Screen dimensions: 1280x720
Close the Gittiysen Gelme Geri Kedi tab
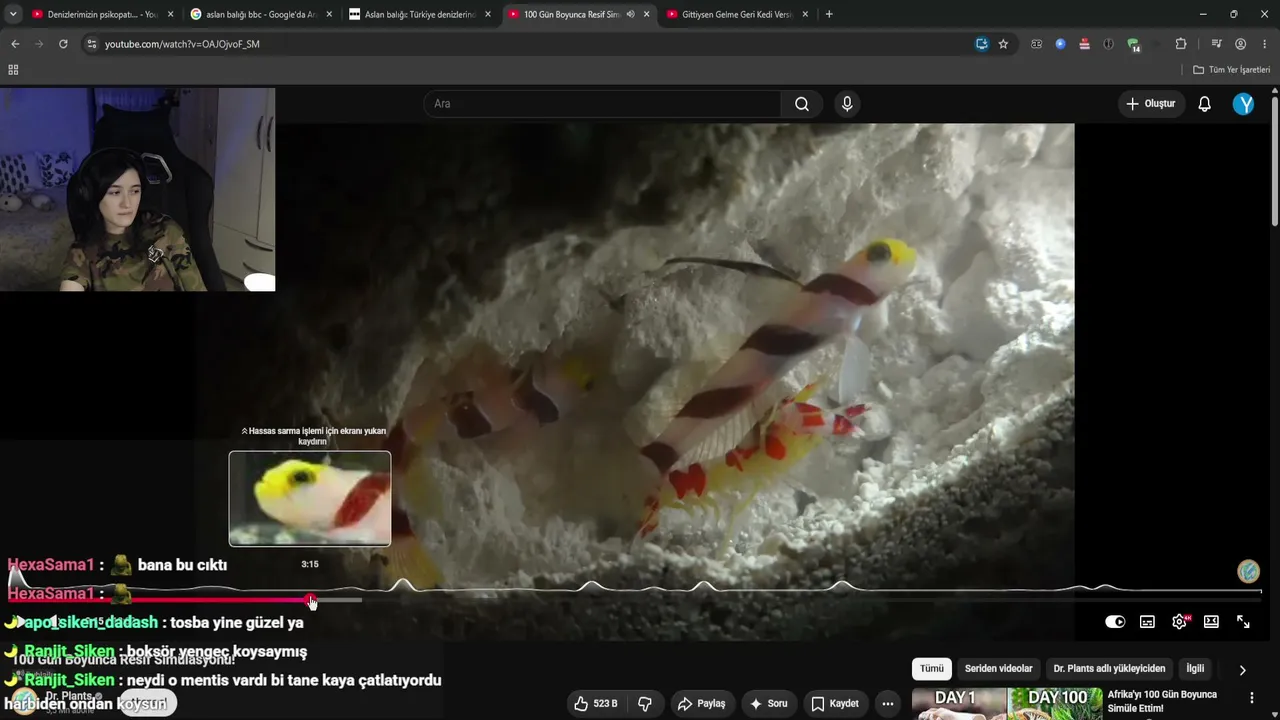point(805,14)
